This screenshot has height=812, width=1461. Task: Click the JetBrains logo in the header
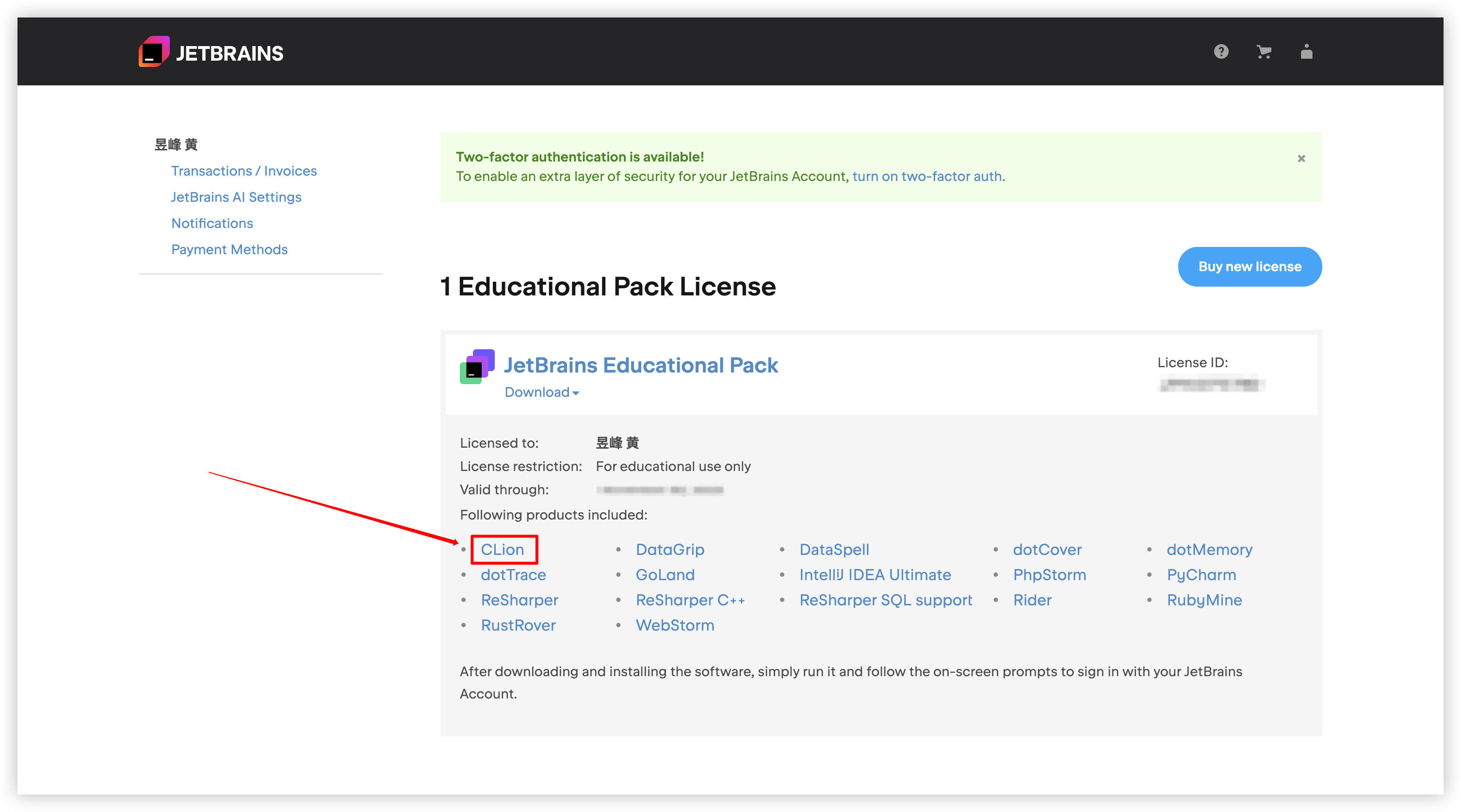(211, 52)
